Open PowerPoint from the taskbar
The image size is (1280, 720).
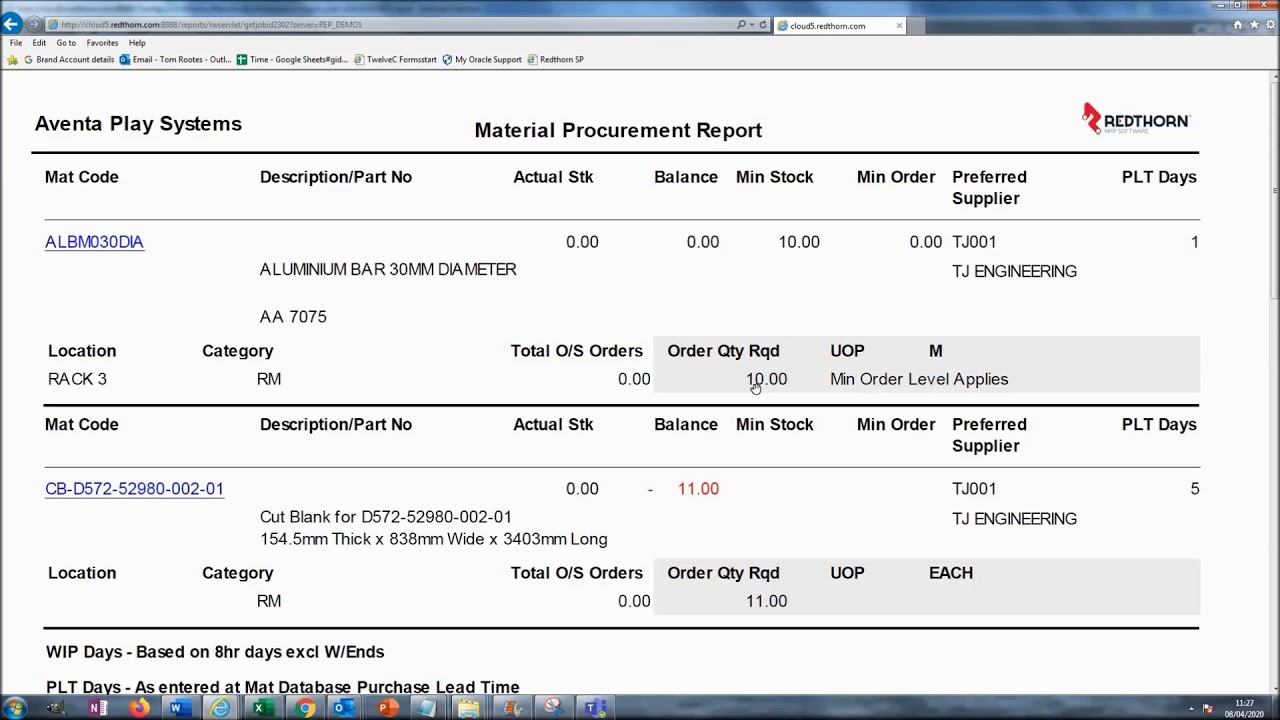pos(387,708)
